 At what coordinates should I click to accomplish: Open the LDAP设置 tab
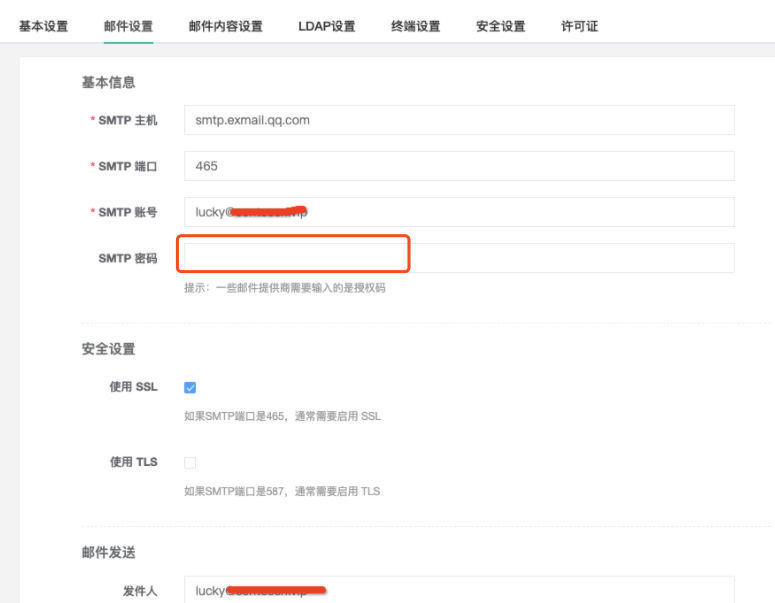point(327,26)
